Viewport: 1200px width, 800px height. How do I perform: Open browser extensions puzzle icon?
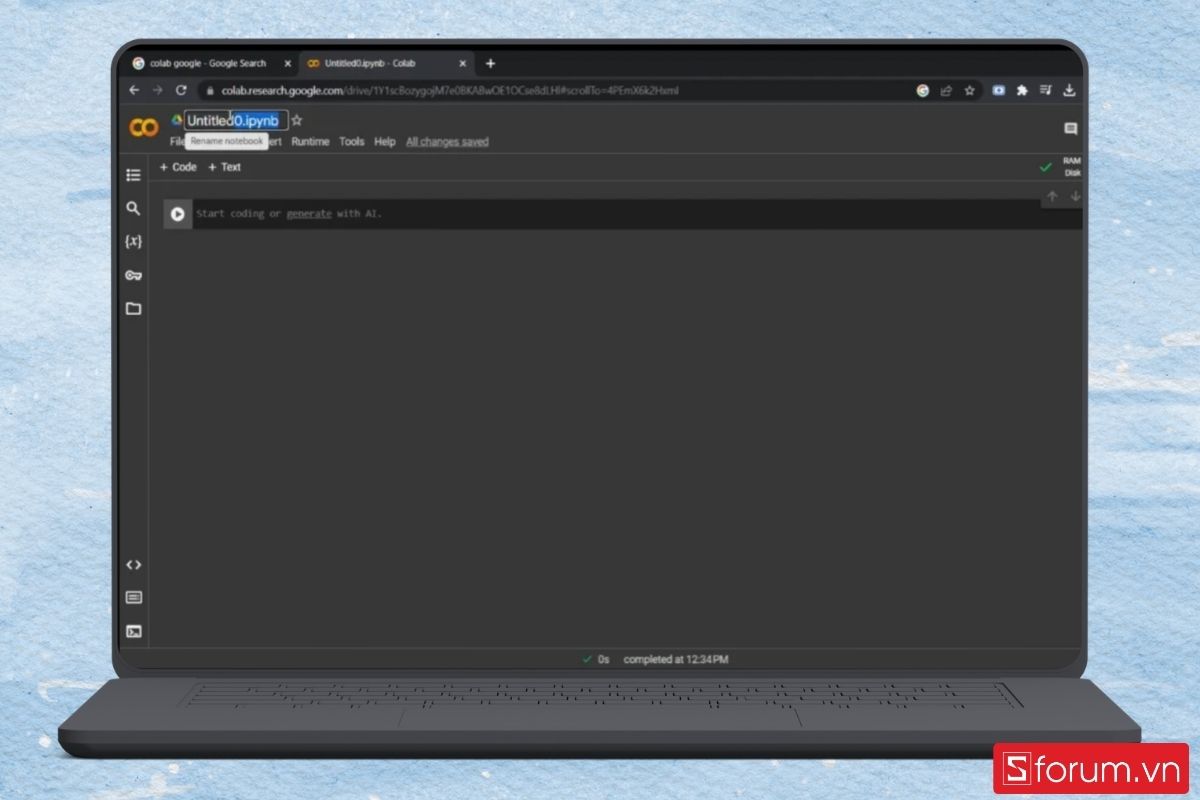(1022, 90)
